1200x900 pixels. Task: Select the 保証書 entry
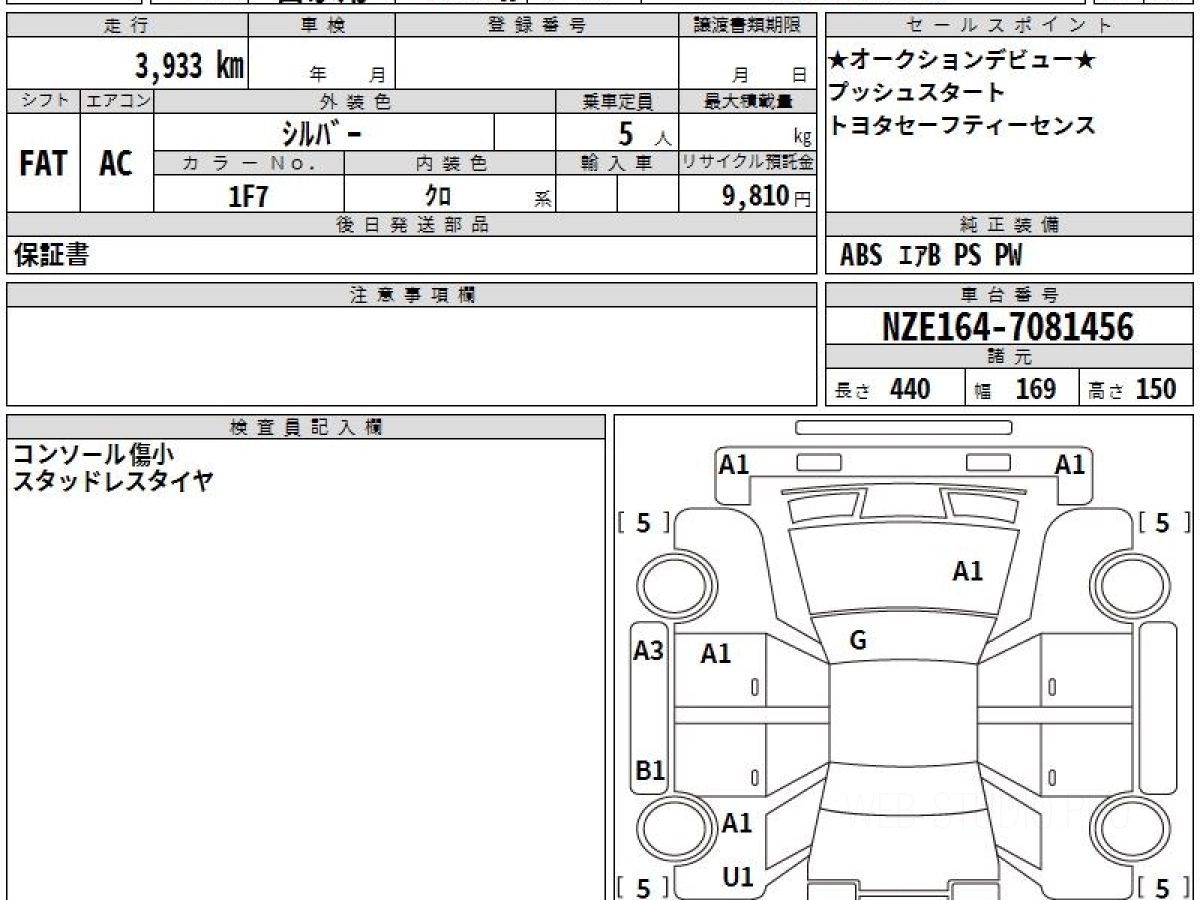tap(51, 255)
